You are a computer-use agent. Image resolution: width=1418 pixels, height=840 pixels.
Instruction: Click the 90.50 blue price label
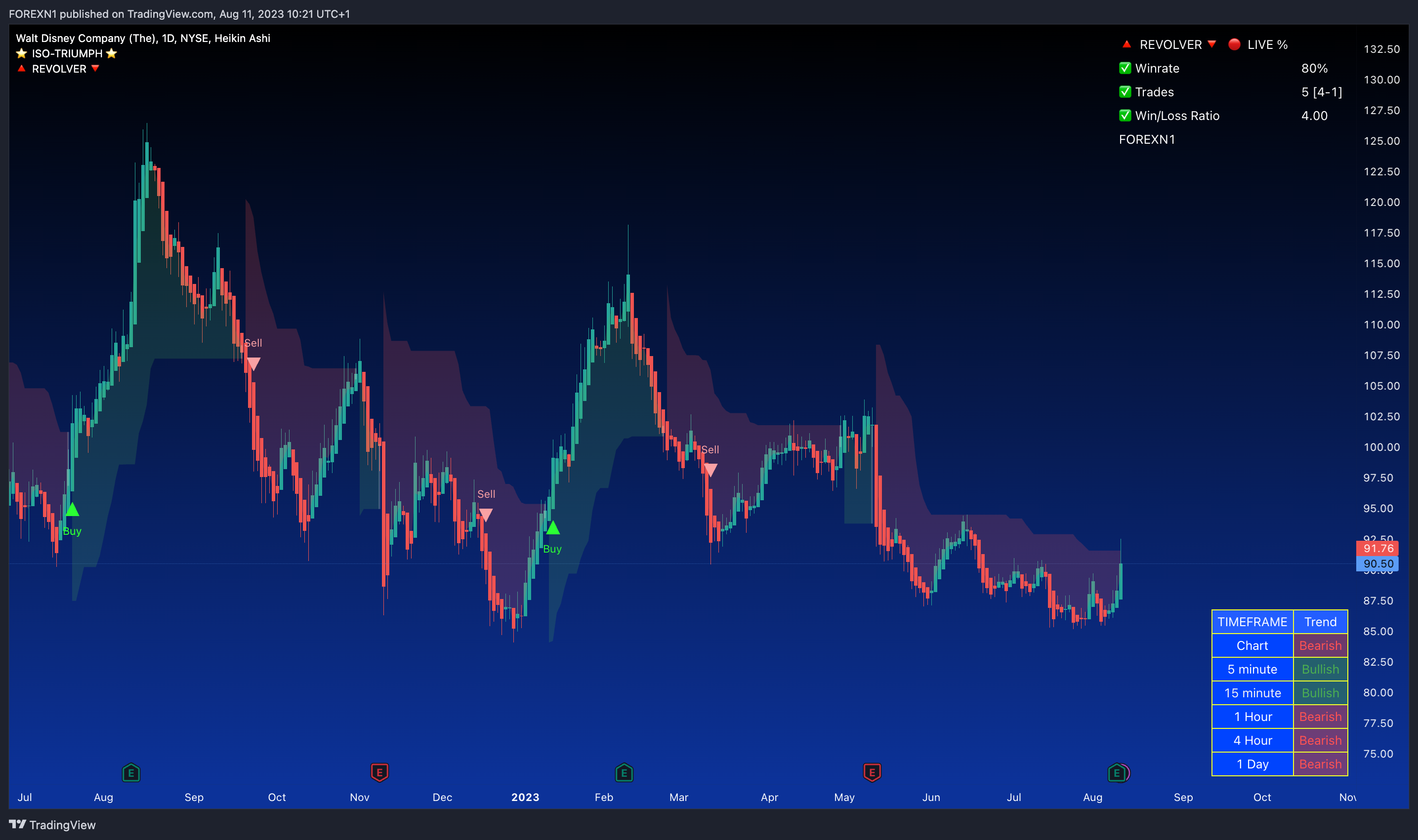coord(1377,564)
